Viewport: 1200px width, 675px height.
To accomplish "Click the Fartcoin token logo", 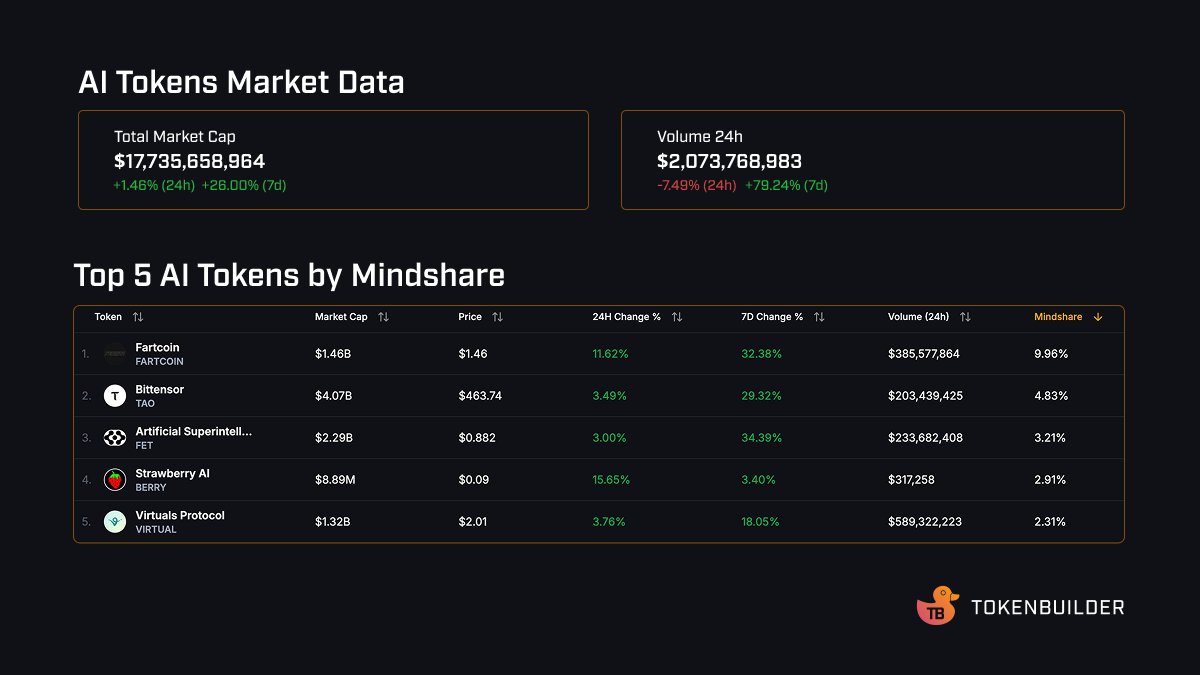I will (x=115, y=354).
